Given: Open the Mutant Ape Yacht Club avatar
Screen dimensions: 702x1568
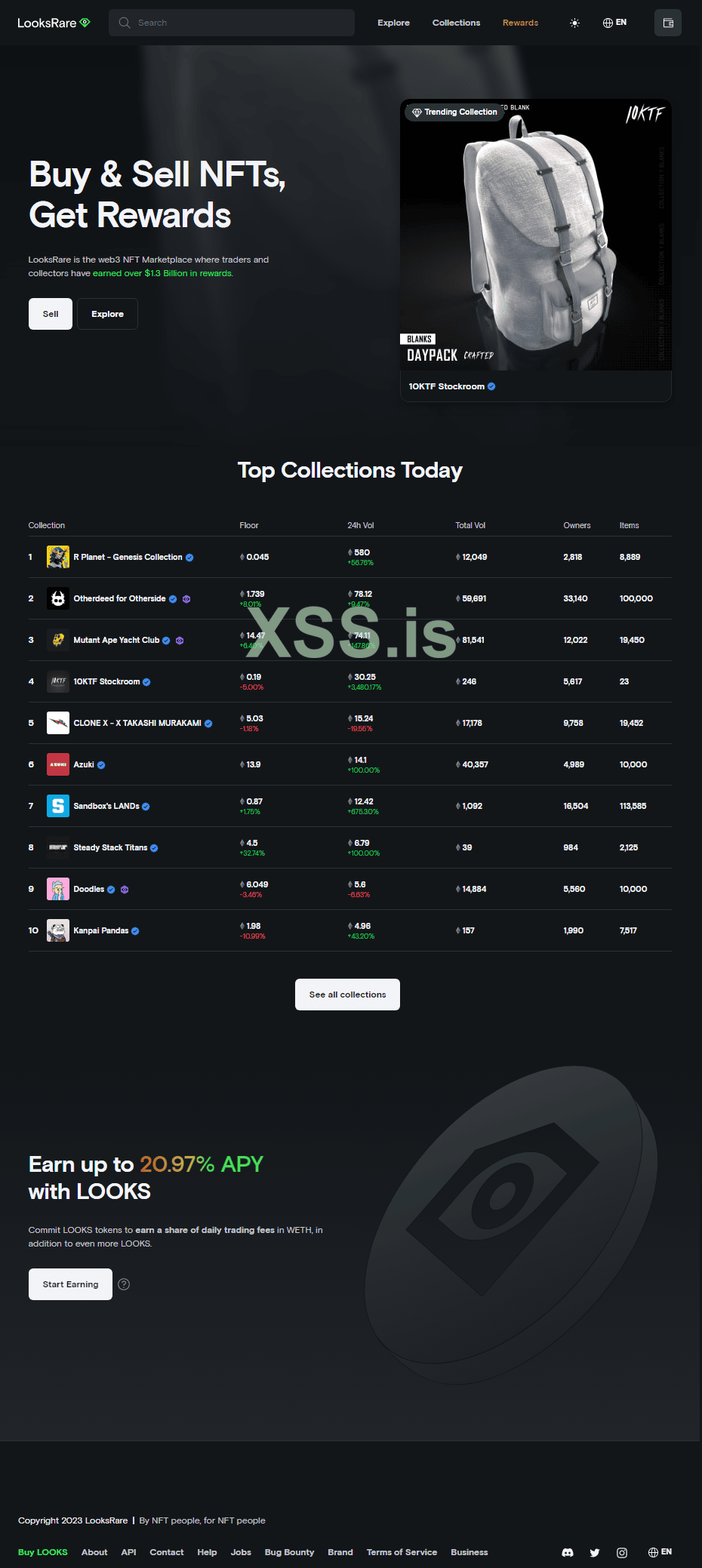Looking at the screenshot, I should pos(58,640).
